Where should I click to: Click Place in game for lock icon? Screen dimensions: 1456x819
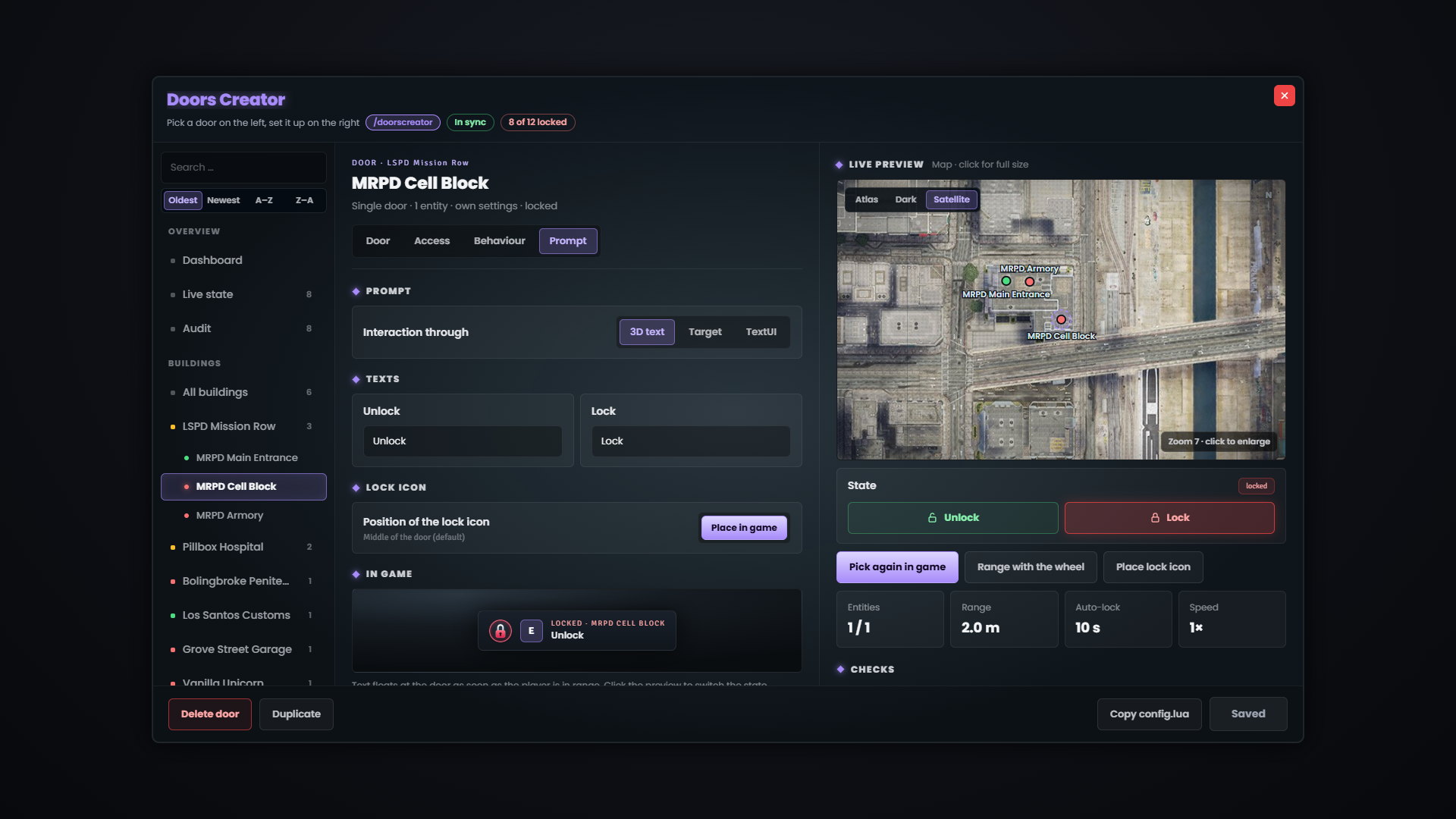[743, 528]
